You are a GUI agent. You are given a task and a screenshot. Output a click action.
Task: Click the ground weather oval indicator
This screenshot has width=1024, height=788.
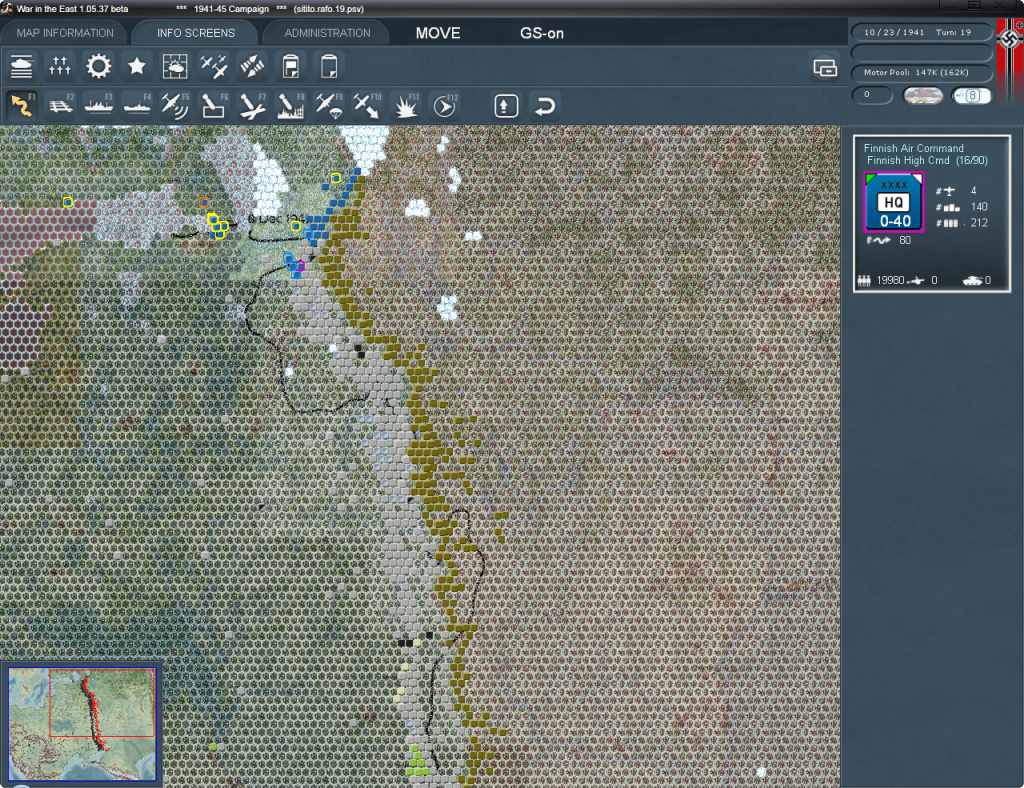pos(923,96)
